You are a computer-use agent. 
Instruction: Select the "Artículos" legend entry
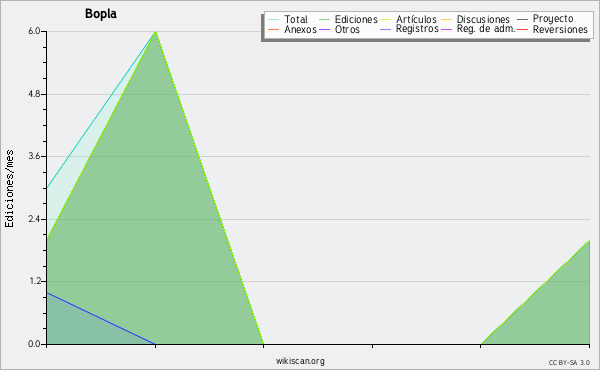416,19
